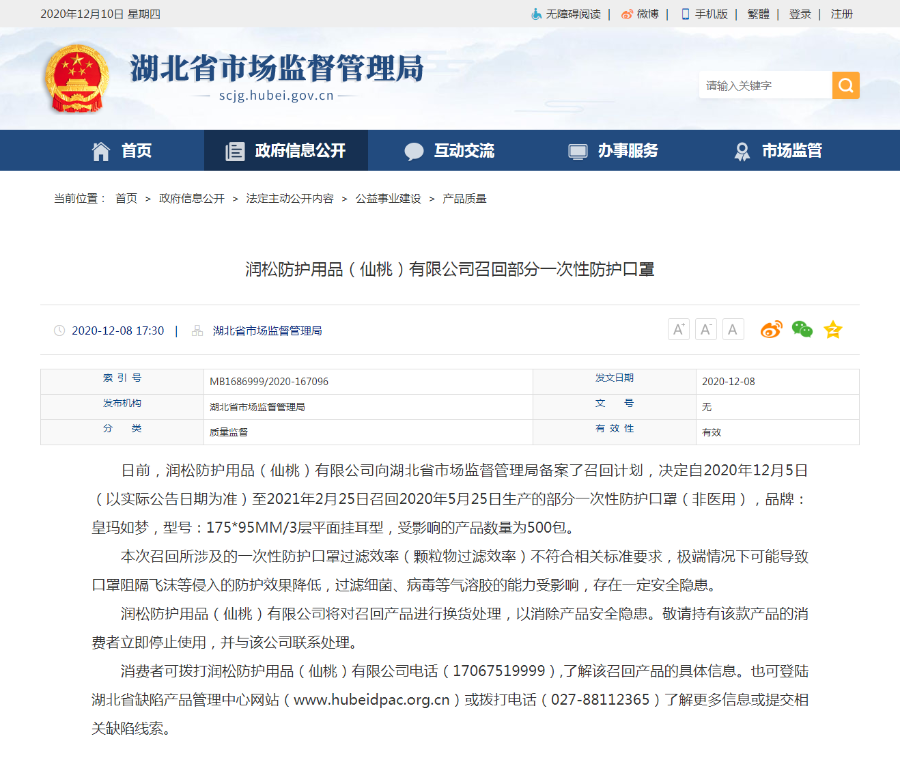Type in the 请输入关键字 search field
The image size is (900, 771).
(x=764, y=86)
